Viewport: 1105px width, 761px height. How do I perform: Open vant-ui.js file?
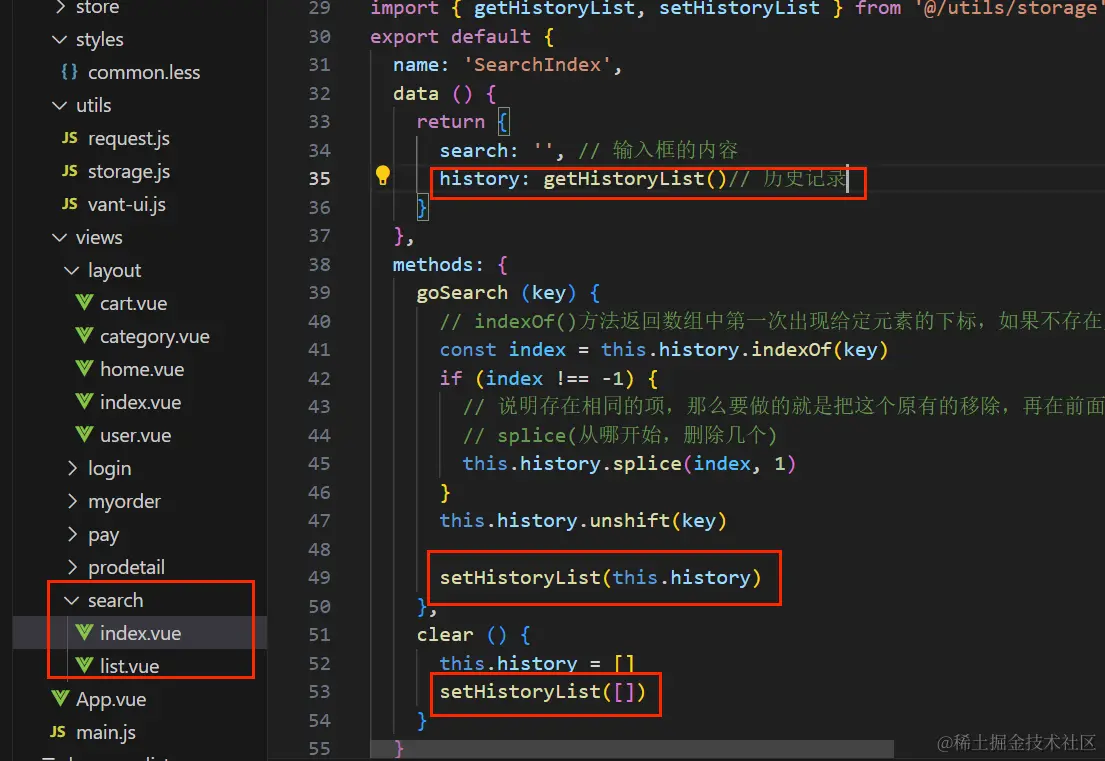click(126, 205)
